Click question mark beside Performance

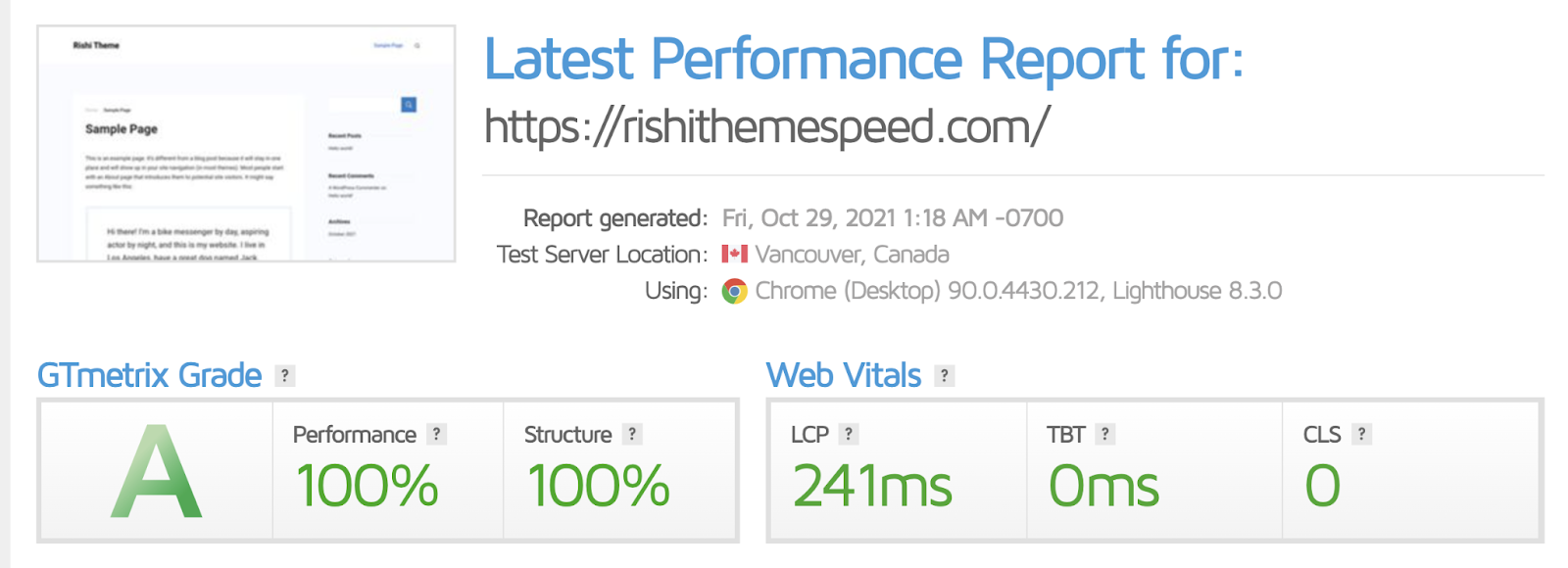click(x=437, y=434)
